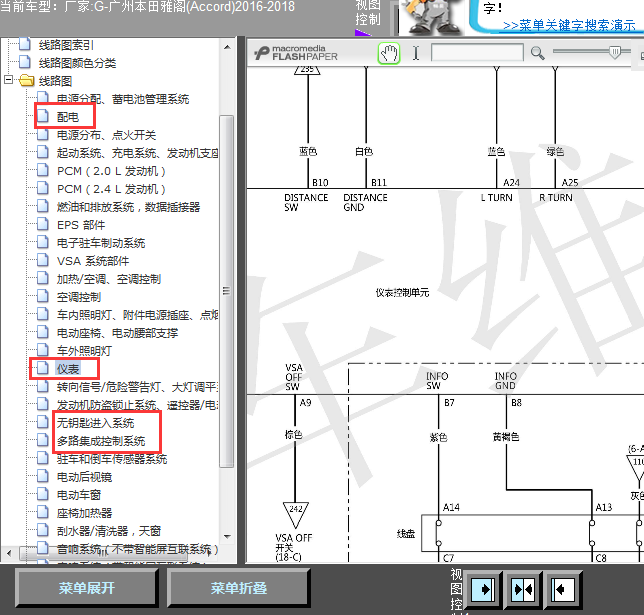Open 音响系统 (不带智能屏互联系统) entry
The width and height of the screenshot is (644, 615).
click(x=137, y=549)
